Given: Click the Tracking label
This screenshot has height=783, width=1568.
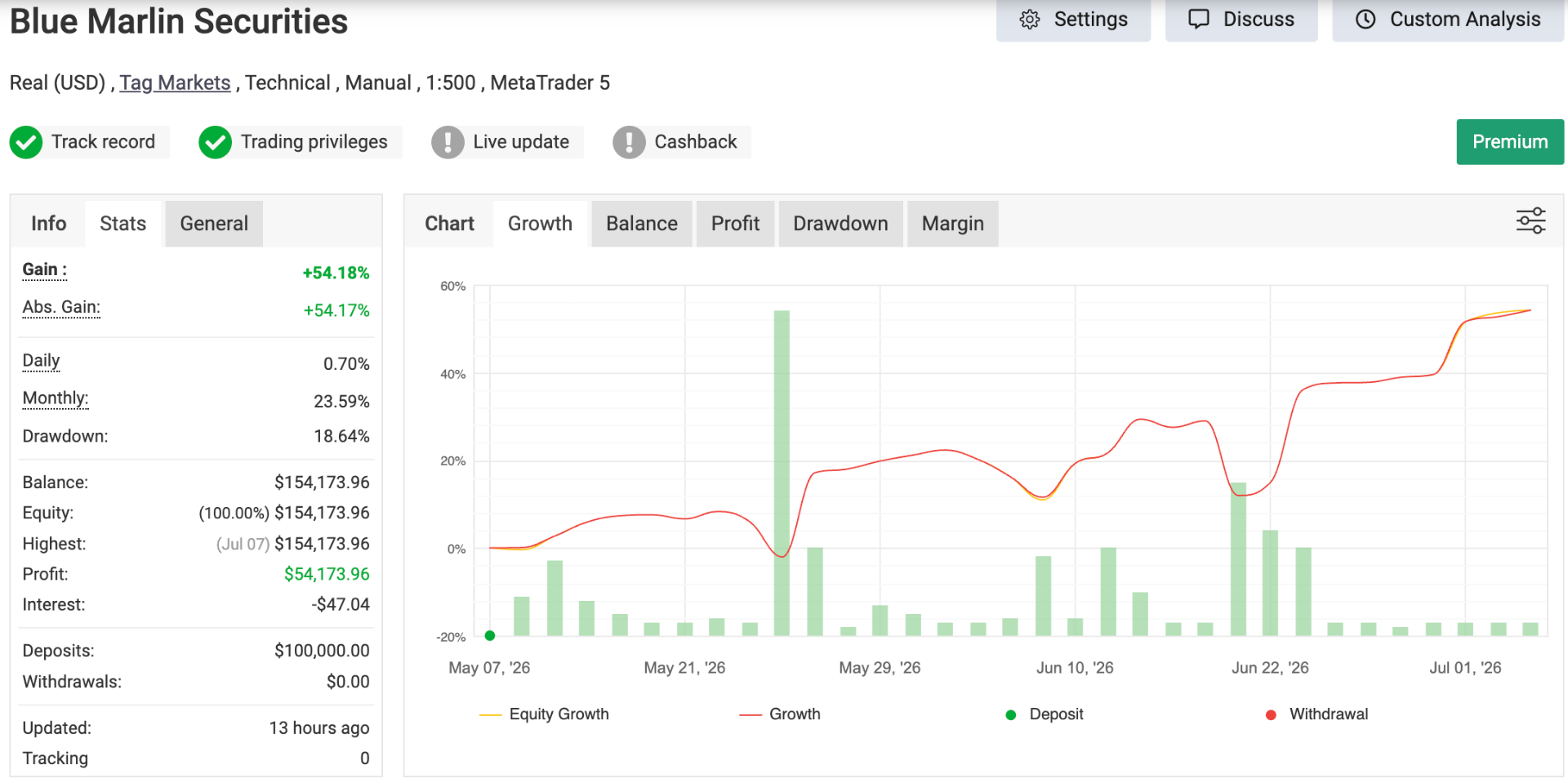Looking at the screenshot, I should 55,759.
